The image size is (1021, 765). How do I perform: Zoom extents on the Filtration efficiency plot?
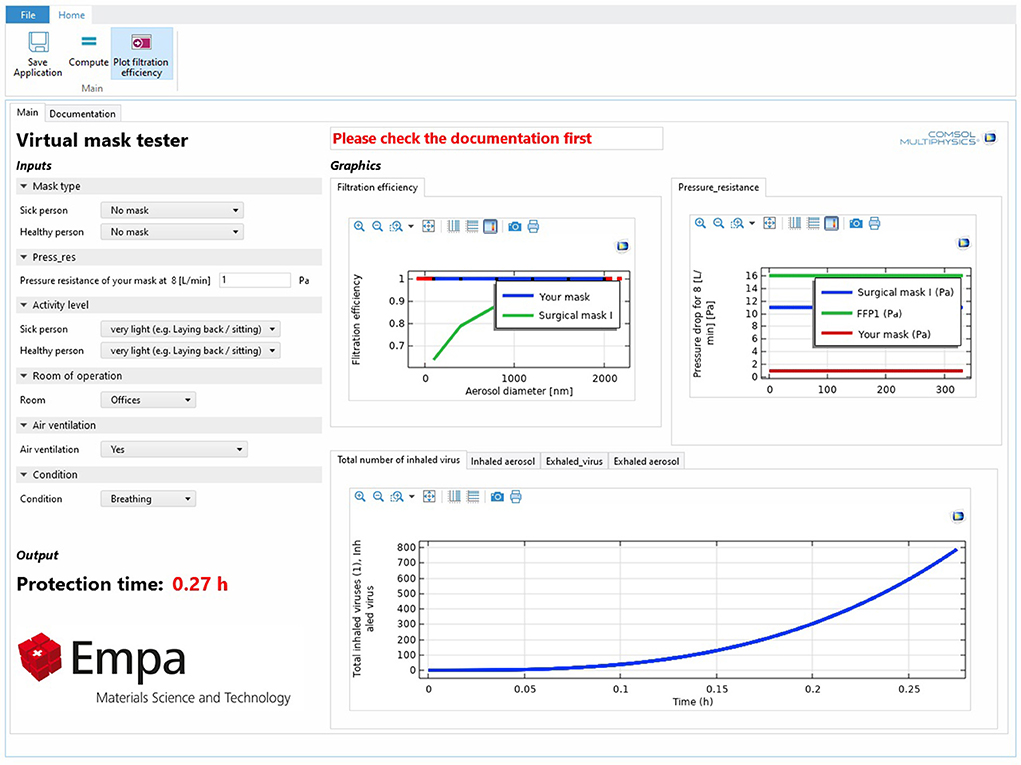[x=428, y=227]
